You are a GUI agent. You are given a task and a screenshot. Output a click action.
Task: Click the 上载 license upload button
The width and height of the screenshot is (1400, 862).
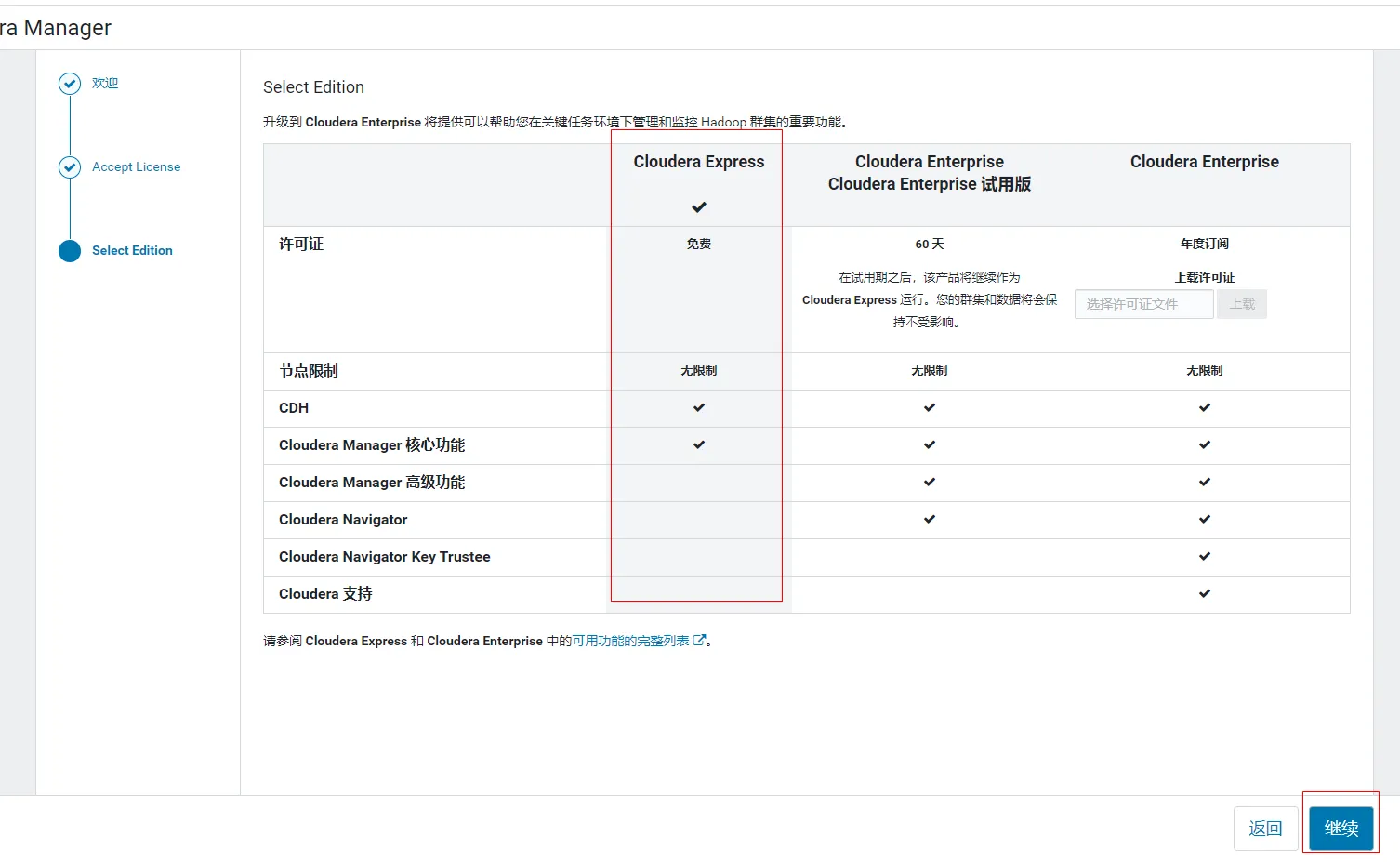[1242, 304]
